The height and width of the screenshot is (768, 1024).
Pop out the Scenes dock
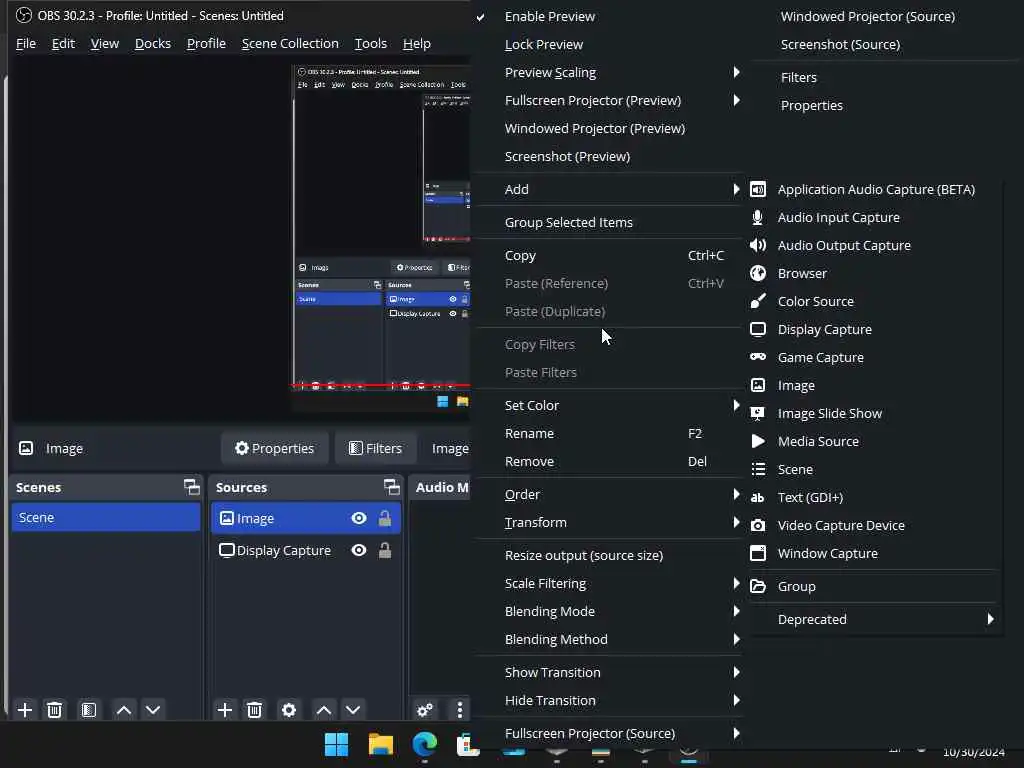pos(191,487)
